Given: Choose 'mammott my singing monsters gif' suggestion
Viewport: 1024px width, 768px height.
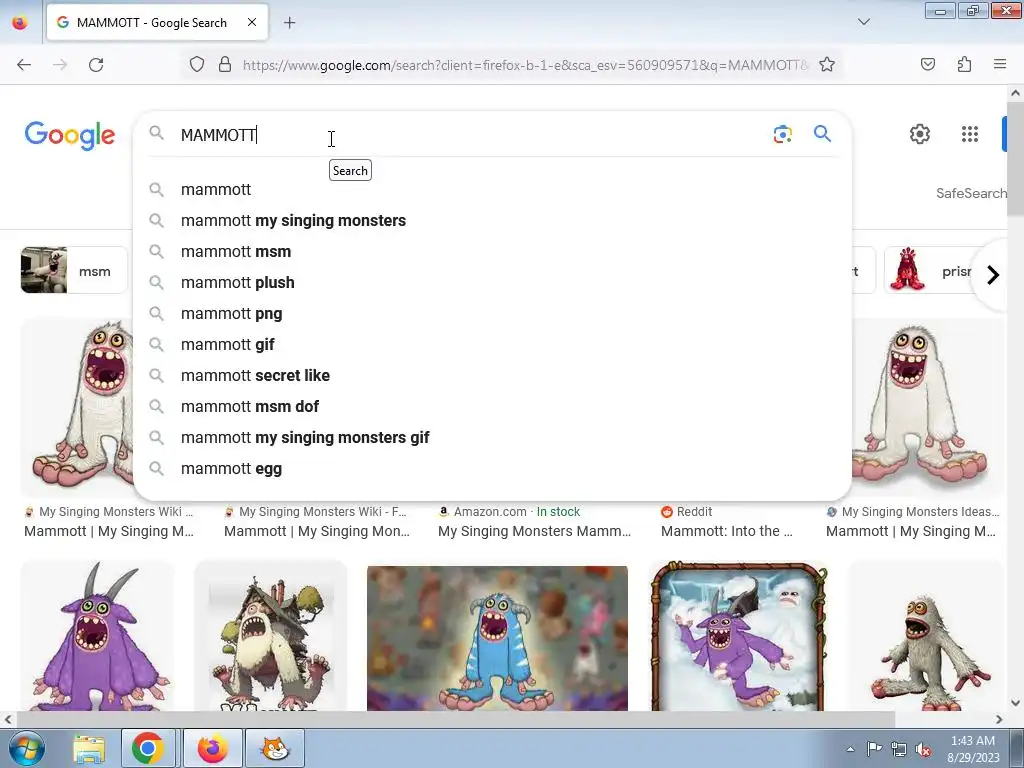Looking at the screenshot, I should click(492, 438).
